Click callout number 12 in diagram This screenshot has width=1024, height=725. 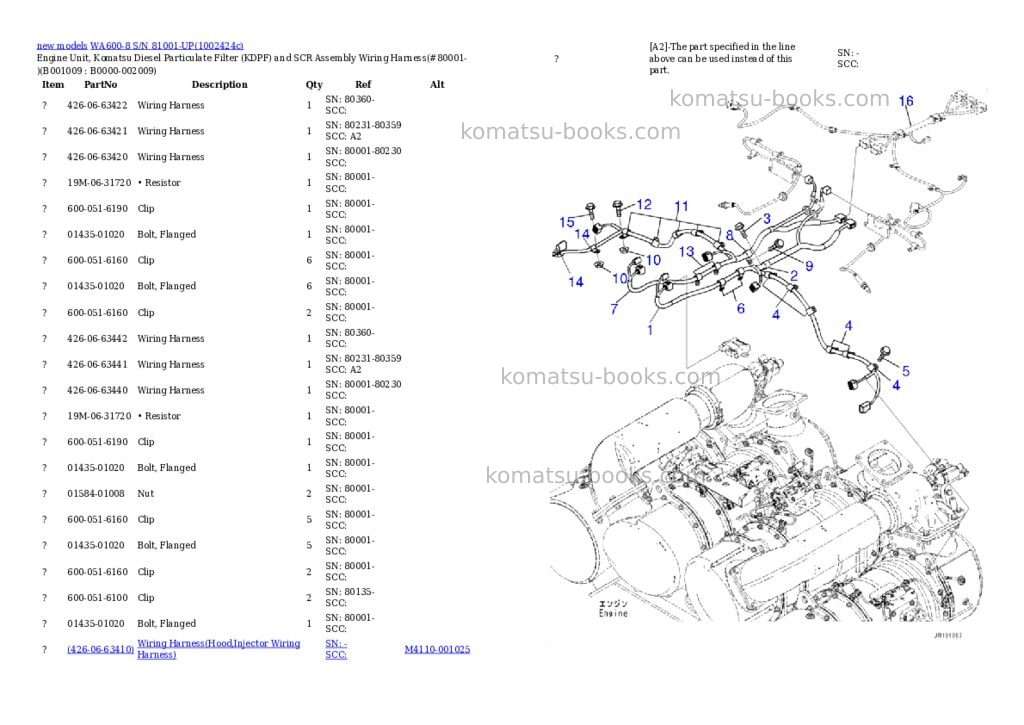pos(644,204)
